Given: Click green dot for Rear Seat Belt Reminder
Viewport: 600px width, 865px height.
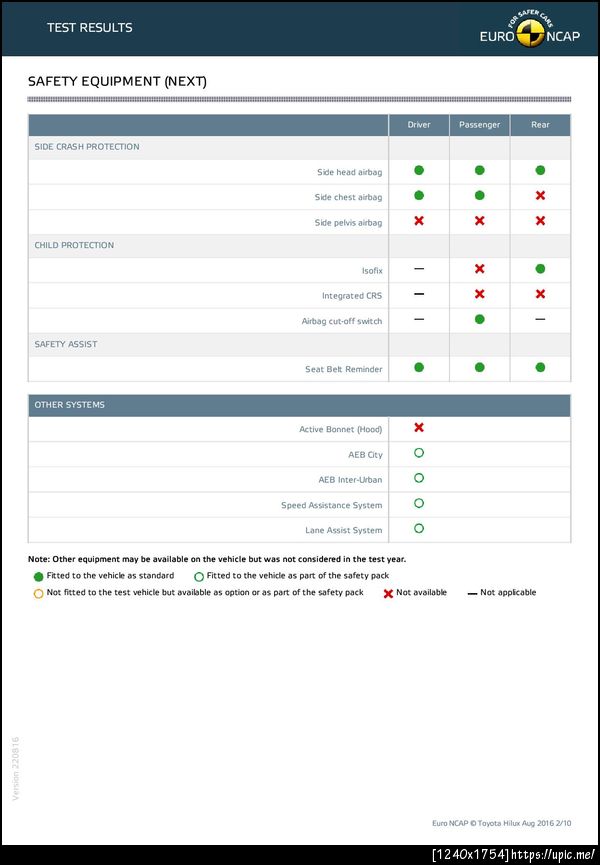Looking at the screenshot, I should (540, 367).
